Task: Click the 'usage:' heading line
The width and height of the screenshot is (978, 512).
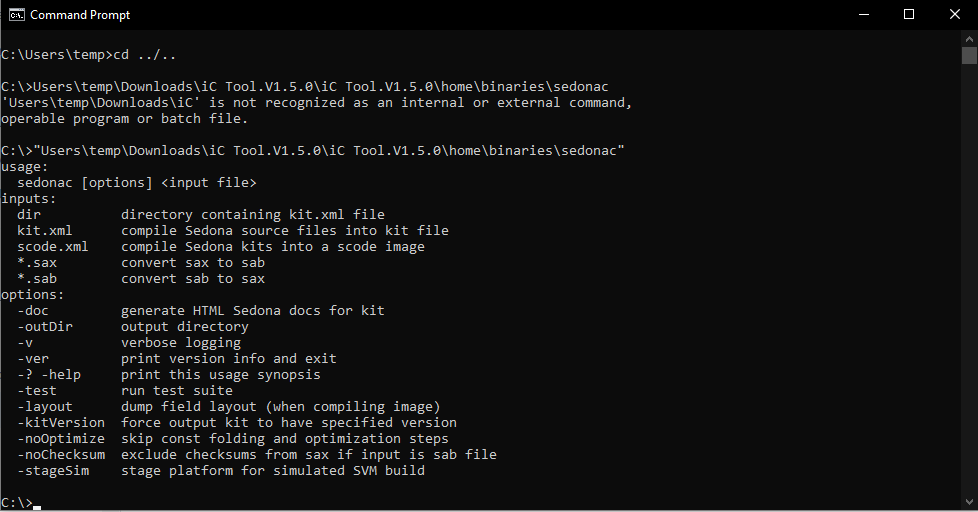Action: pos(25,167)
